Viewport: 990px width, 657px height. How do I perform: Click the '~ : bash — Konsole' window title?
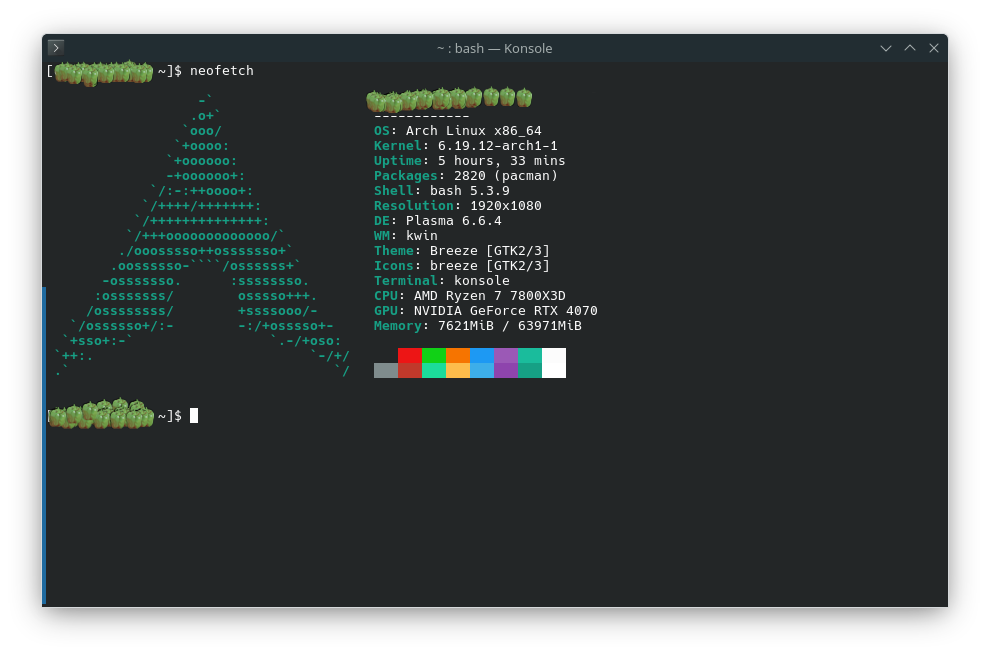[x=494, y=49]
